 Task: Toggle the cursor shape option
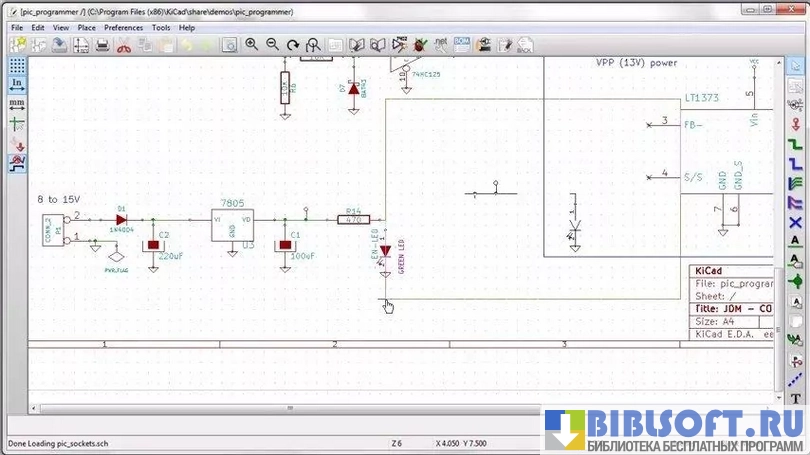click(x=17, y=123)
